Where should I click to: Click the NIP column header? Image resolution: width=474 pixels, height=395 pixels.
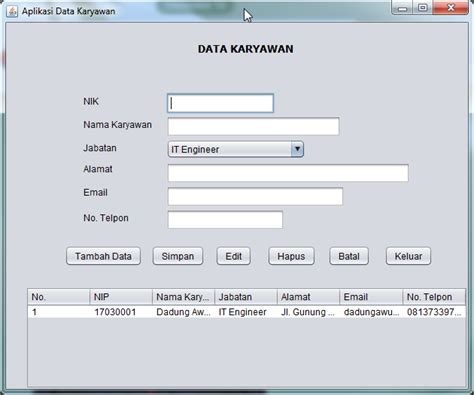(x=121, y=297)
